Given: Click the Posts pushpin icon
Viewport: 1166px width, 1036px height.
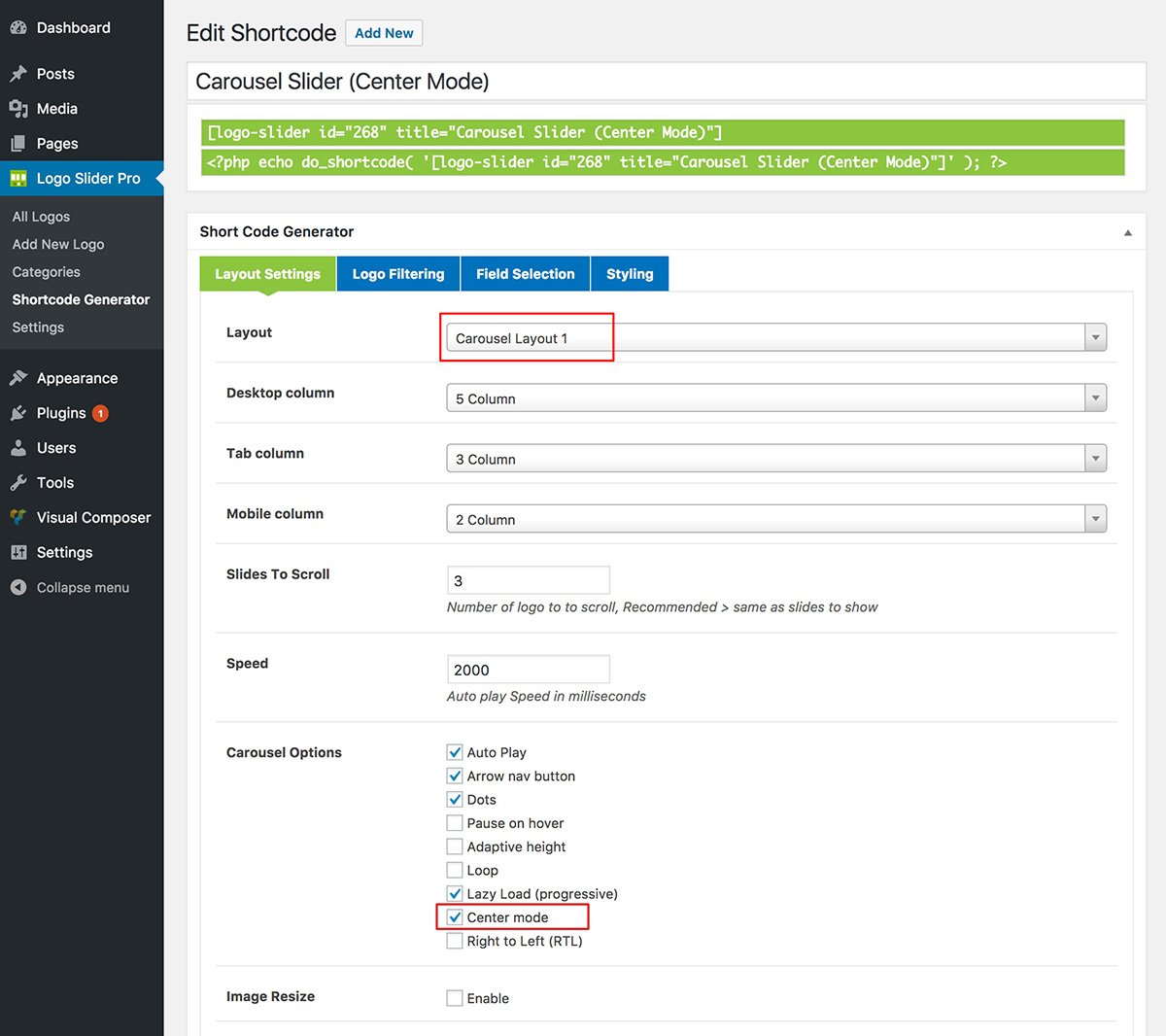Looking at the screenshot, I should [x=17, y=74].
